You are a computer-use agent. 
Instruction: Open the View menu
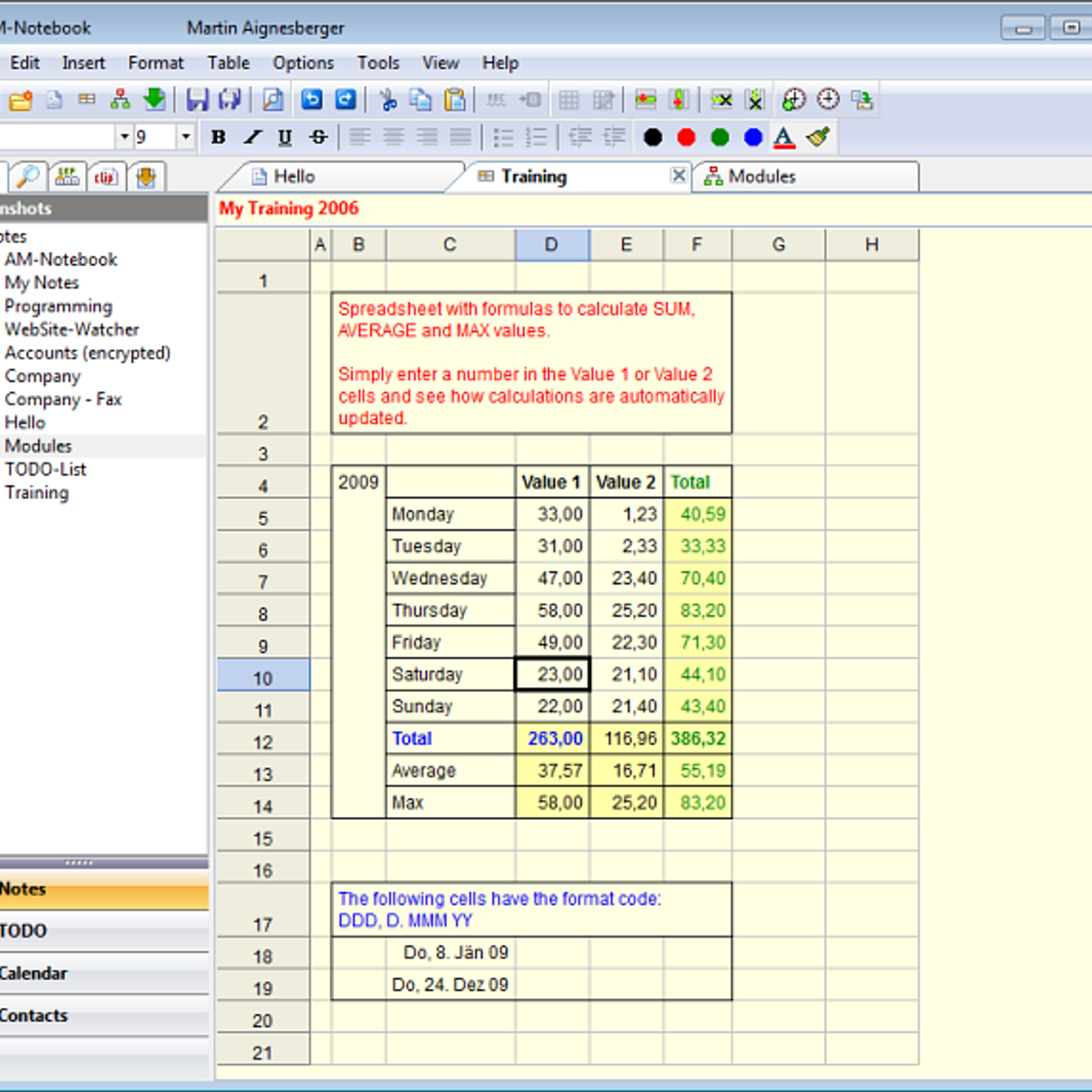tap(440, 63)
